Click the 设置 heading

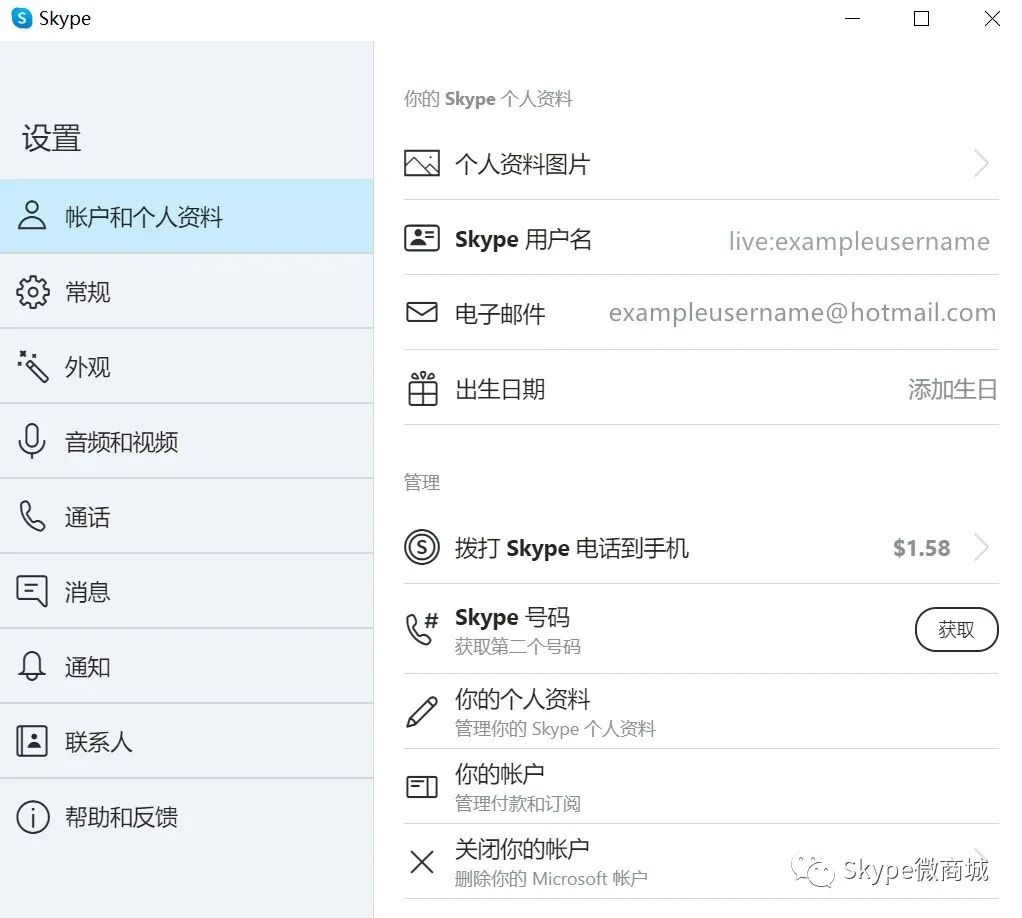(51, 138)
